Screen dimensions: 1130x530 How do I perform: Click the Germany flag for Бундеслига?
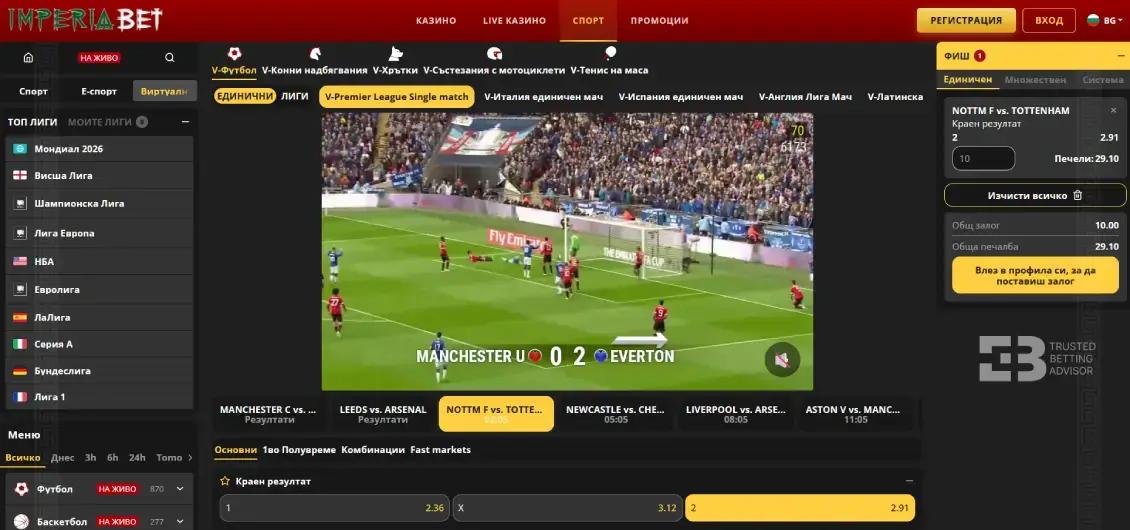pyautogui.click(x=20, y=371)
